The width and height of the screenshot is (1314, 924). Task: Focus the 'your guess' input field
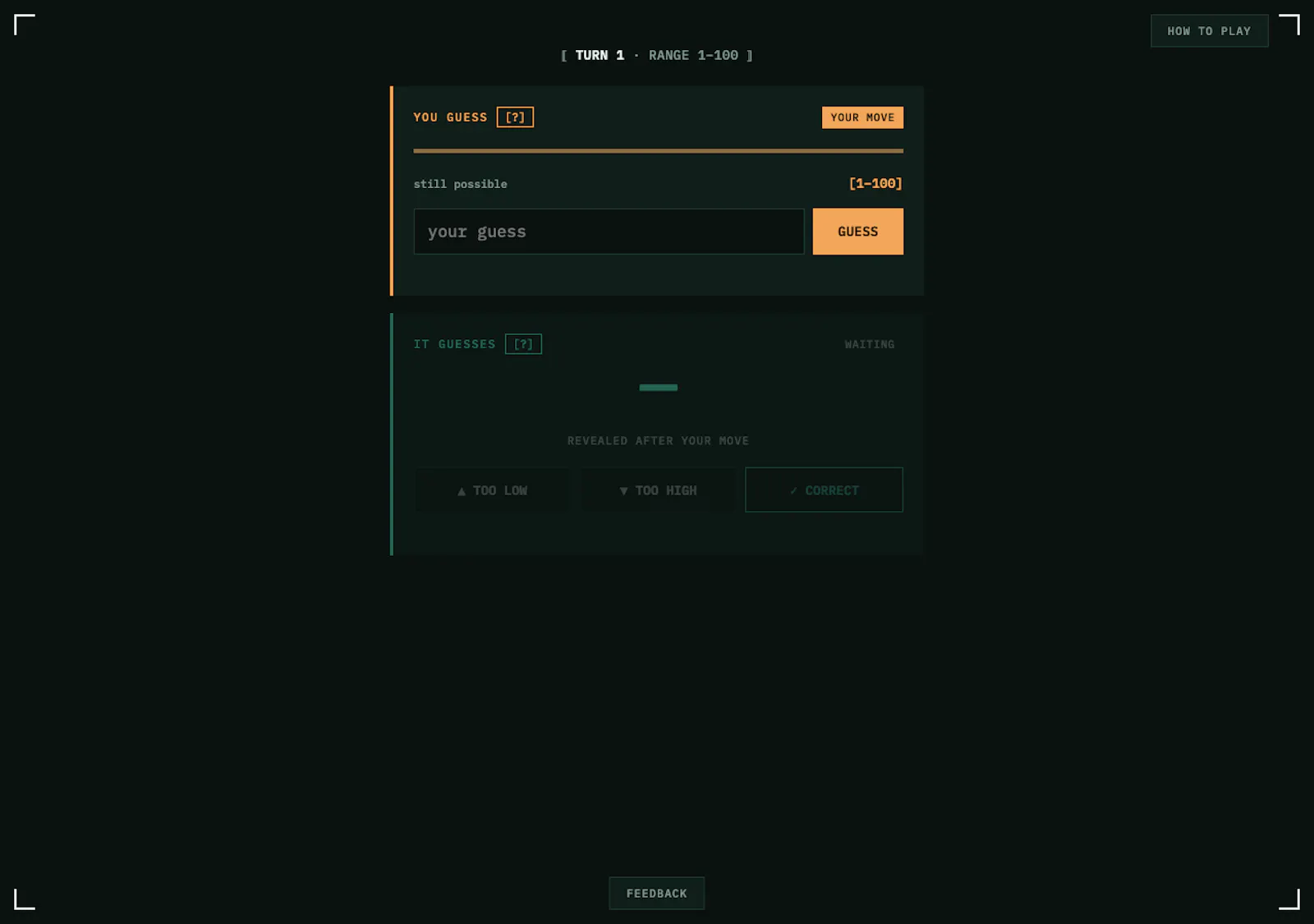pos(609,232)
